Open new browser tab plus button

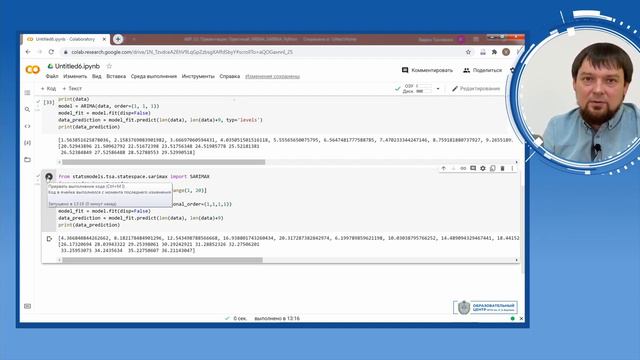pyautogui.click(x=118, y=39)
